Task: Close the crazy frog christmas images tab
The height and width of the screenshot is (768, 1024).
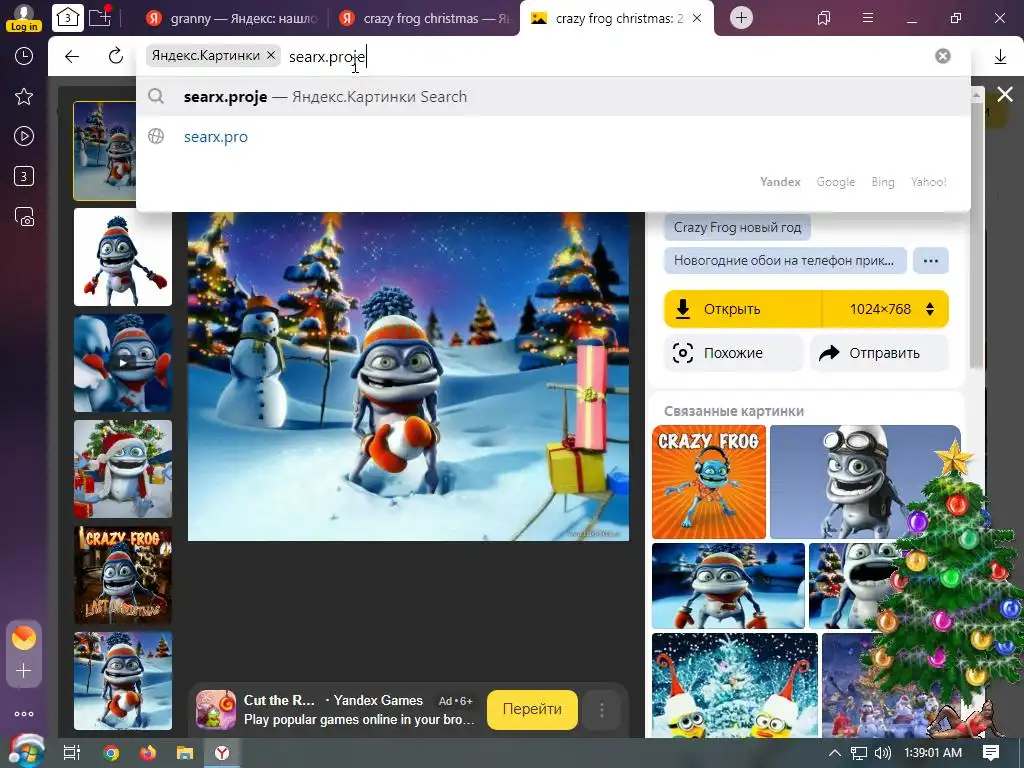Action: (x=697, y=18)
